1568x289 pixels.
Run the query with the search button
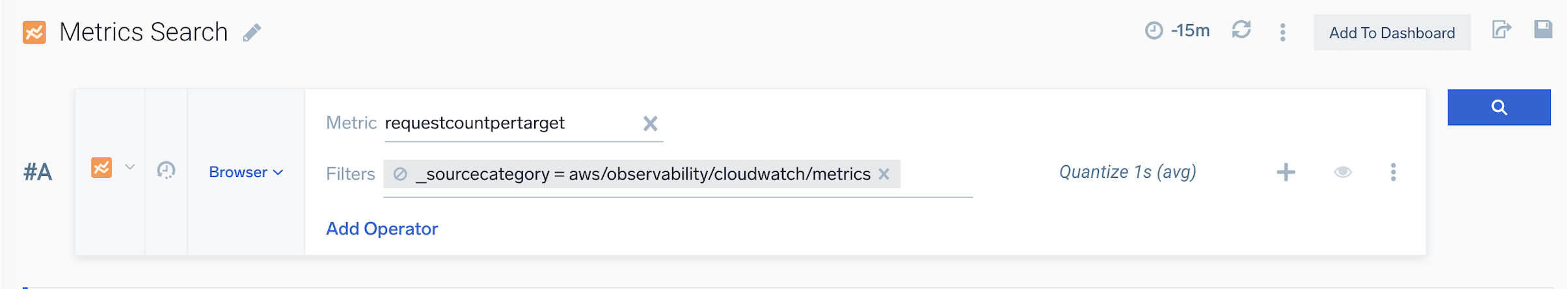1498,107
